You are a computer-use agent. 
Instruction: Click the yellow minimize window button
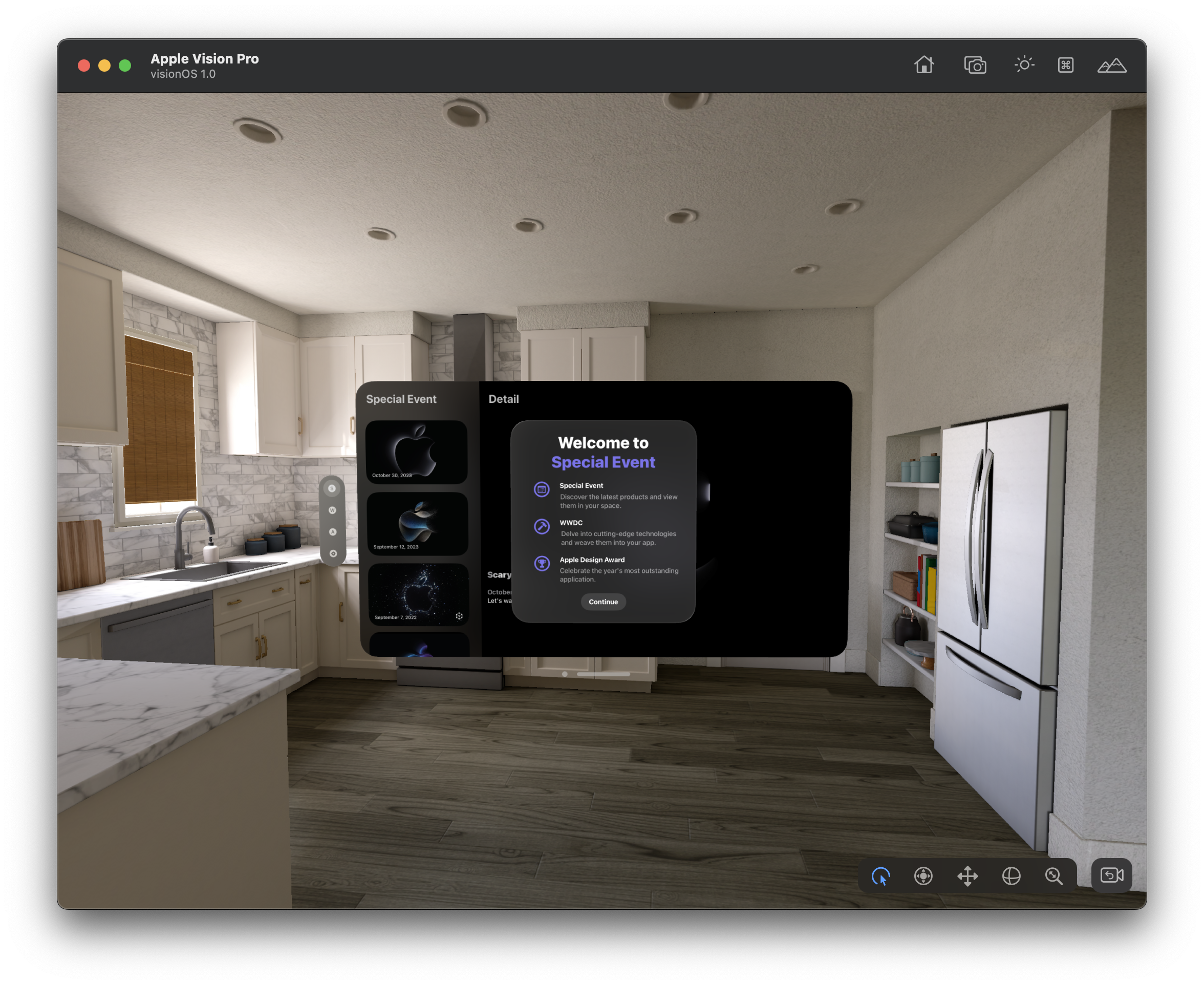tap(104, 66)
